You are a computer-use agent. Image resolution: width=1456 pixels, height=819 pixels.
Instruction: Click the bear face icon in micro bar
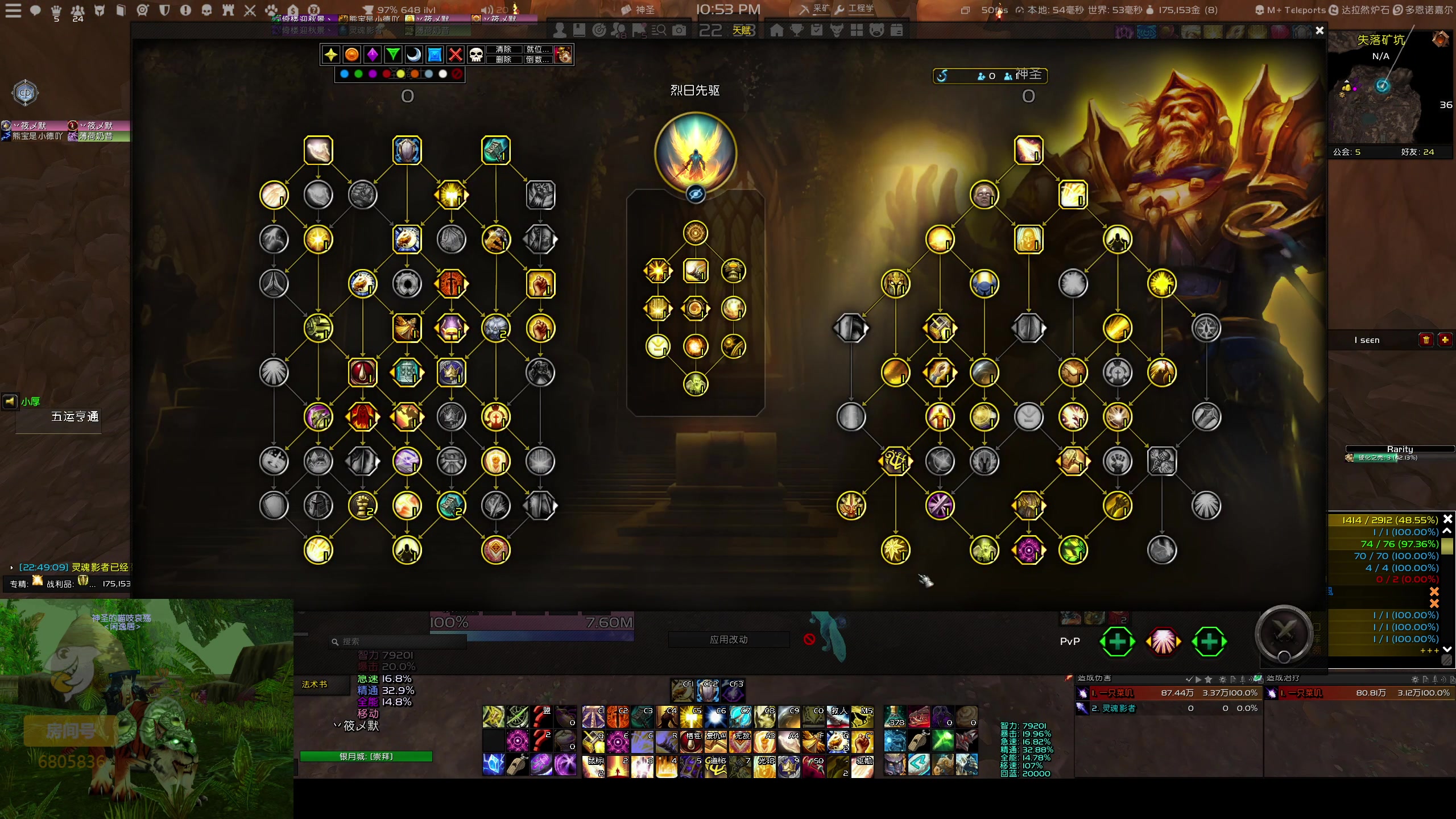click(x=876, y=30)
